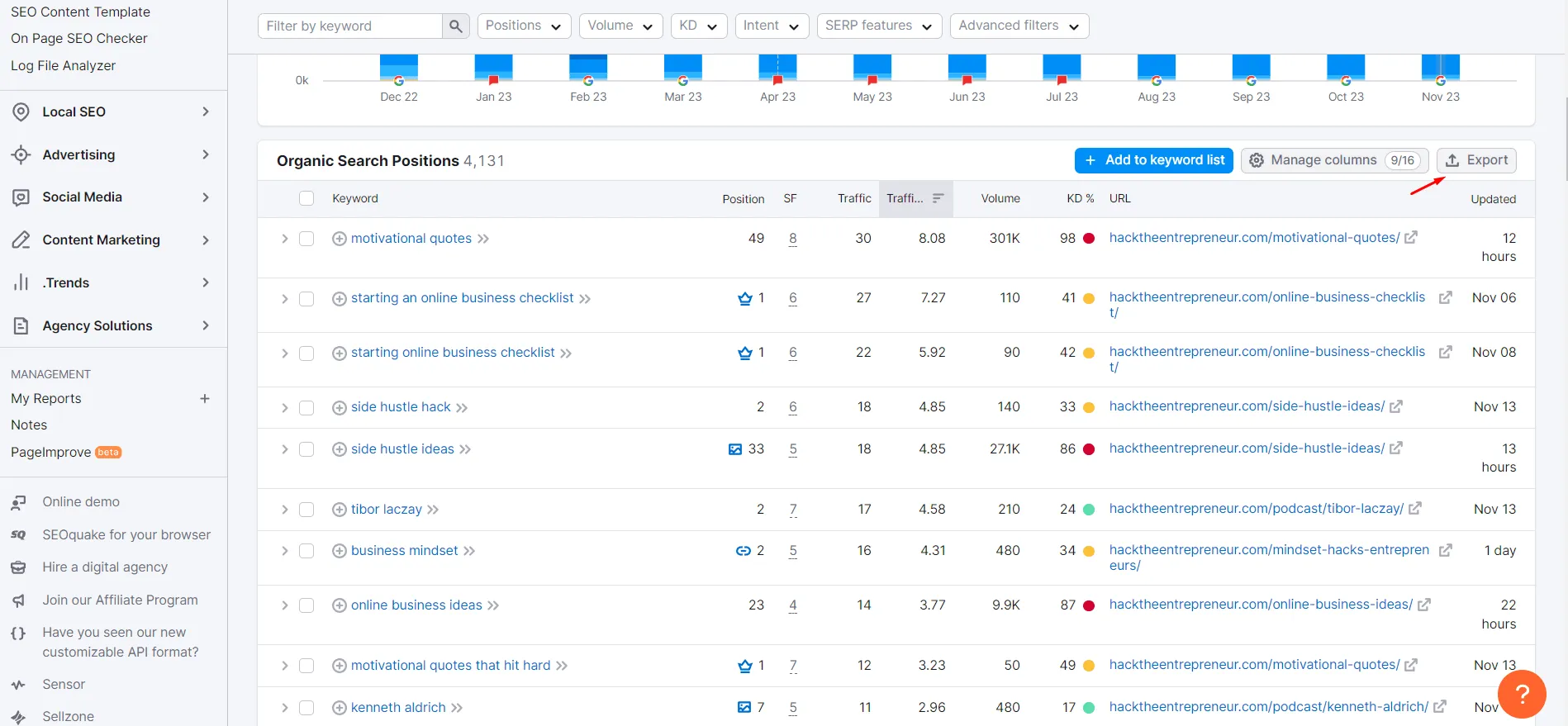Screen dimensions: 1568x726
Task: Click the Local SEO pin icon
Action: [21, 112]
